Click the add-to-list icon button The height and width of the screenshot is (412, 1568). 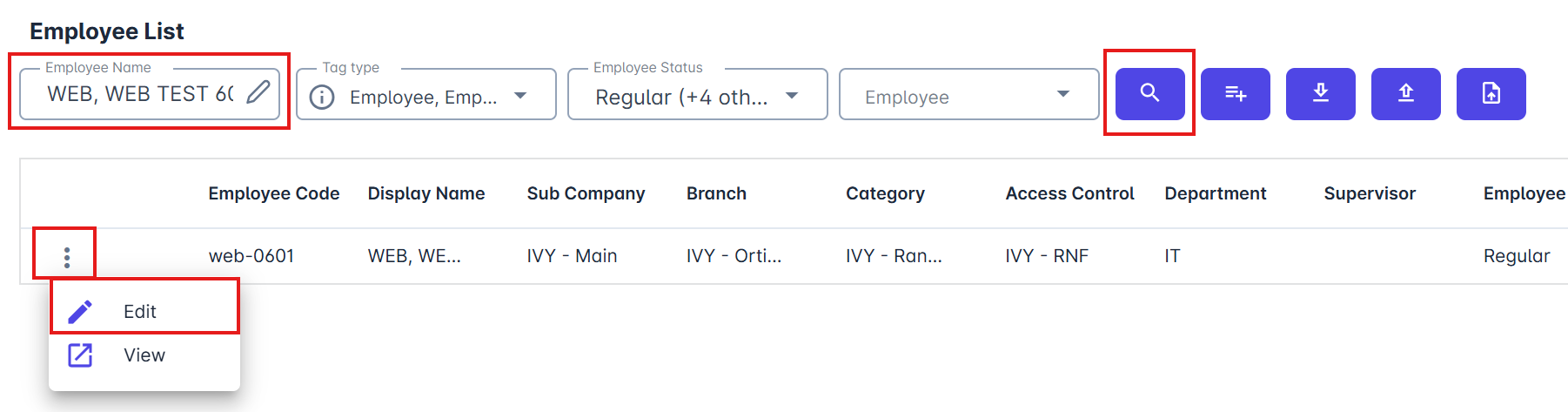(x=1235, y=93)
